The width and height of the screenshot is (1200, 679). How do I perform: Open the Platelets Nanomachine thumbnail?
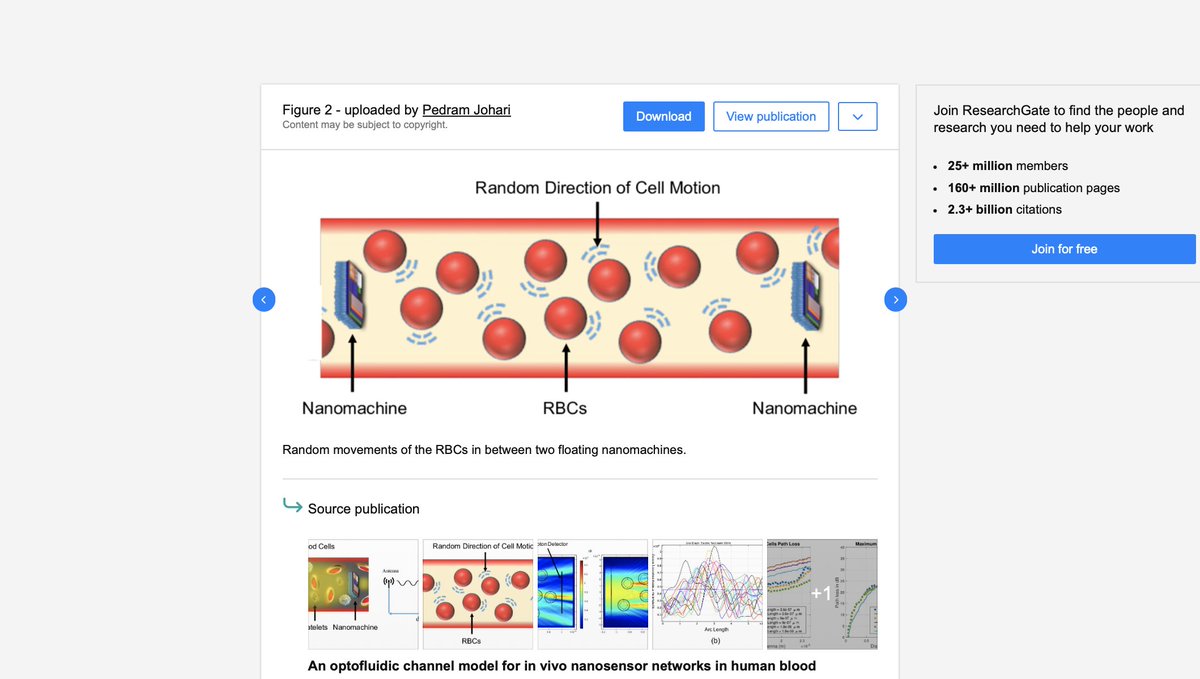pos(363,596)
